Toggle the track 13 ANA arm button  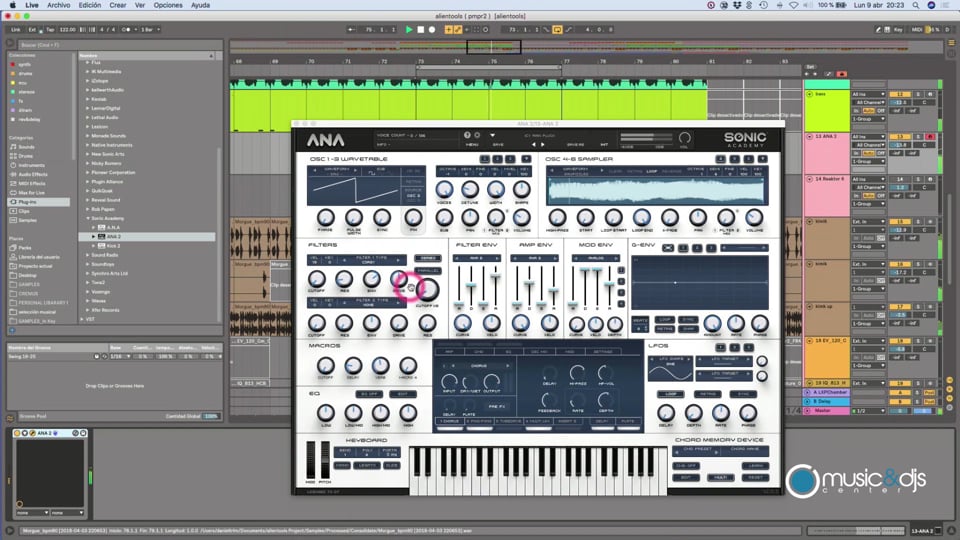[930, 137]
